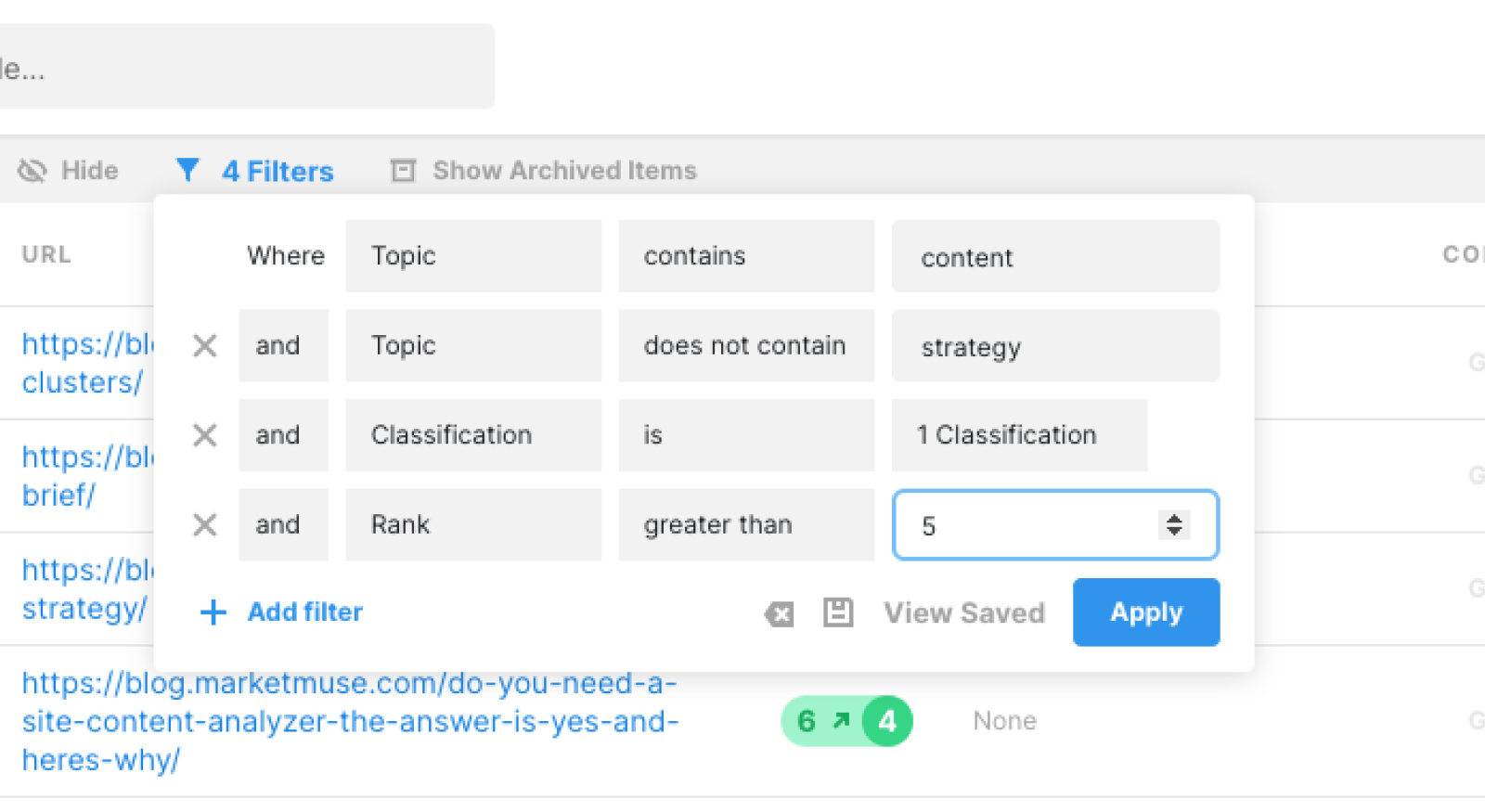1485x812 pixels.
Task: Open the URL ending in strategy/
Action: coord(85,589)
